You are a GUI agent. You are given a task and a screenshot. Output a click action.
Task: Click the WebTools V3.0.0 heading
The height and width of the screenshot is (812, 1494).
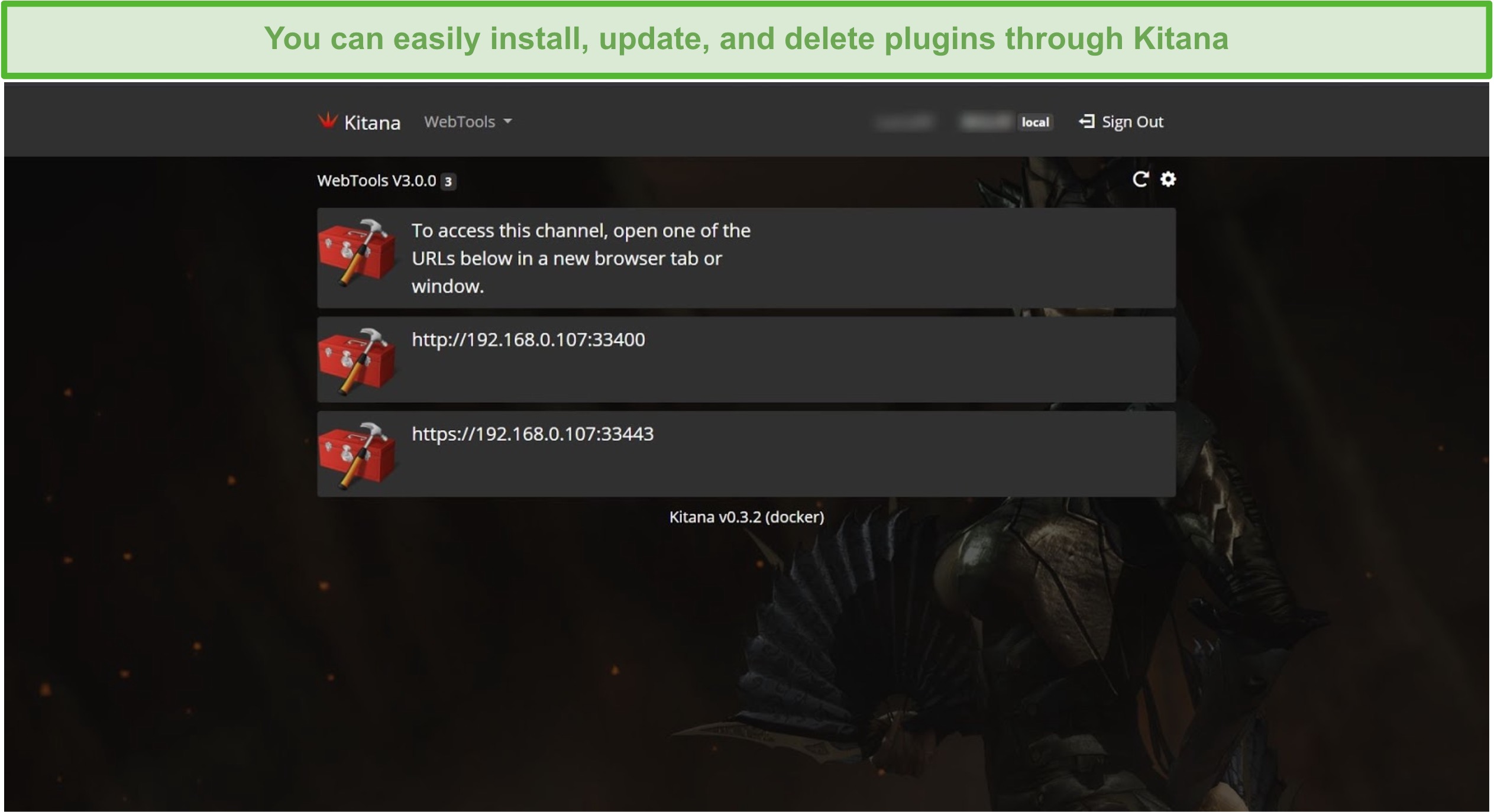click(377, 181)
